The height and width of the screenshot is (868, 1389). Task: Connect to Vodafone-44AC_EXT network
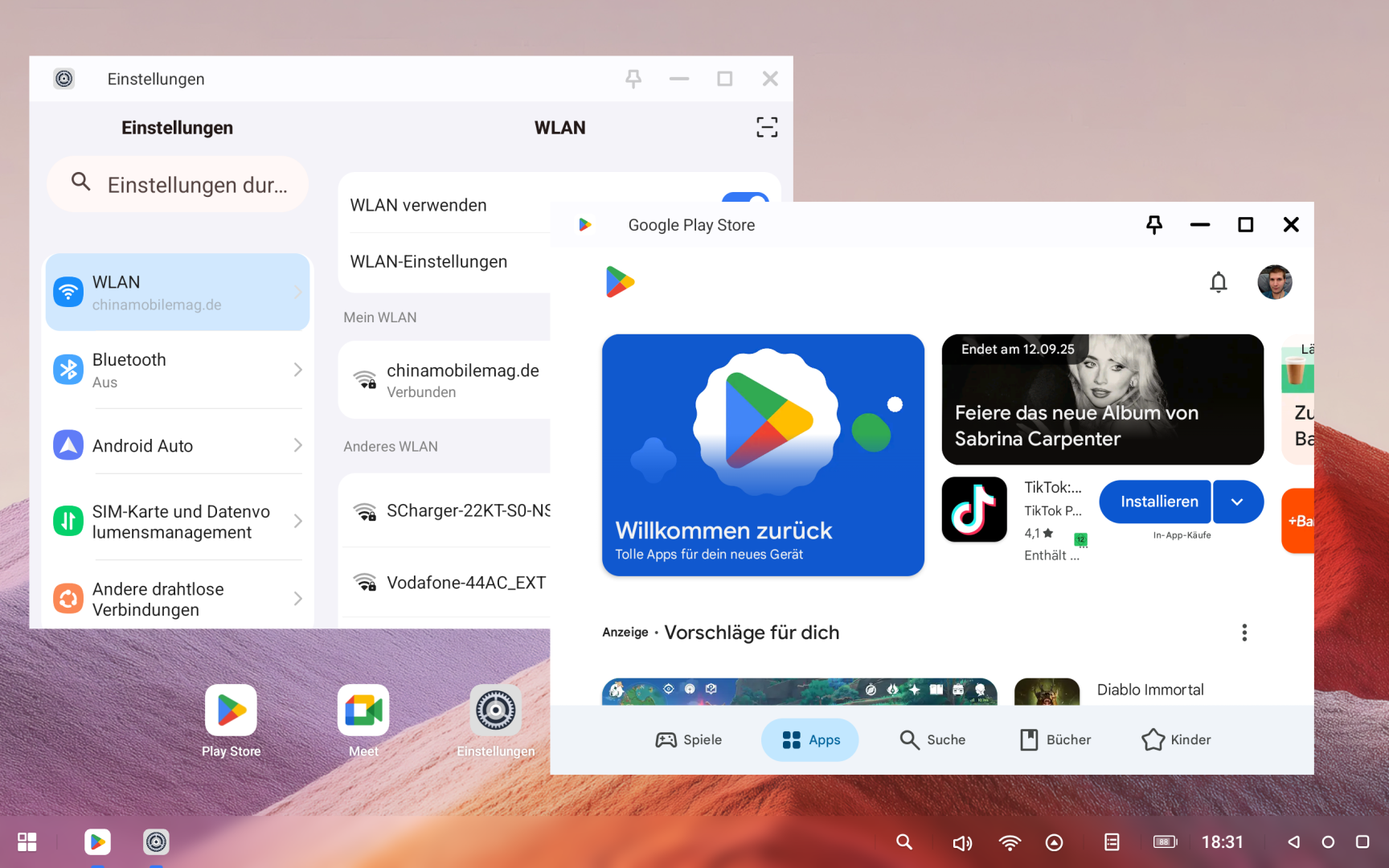click(445, 583)
